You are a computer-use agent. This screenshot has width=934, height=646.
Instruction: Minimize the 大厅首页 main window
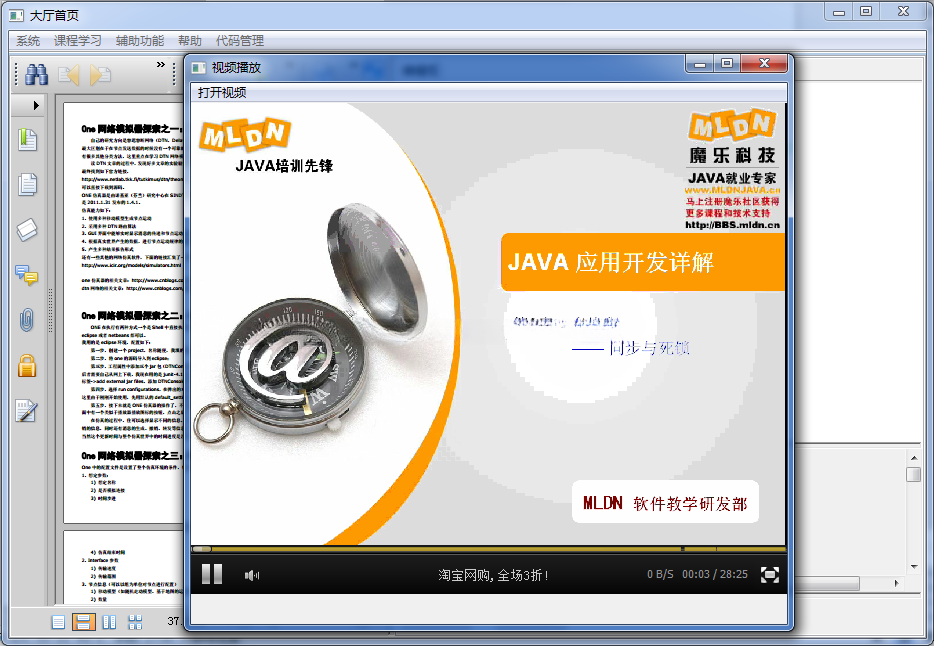pyautogui.click(x=839, y=11)
